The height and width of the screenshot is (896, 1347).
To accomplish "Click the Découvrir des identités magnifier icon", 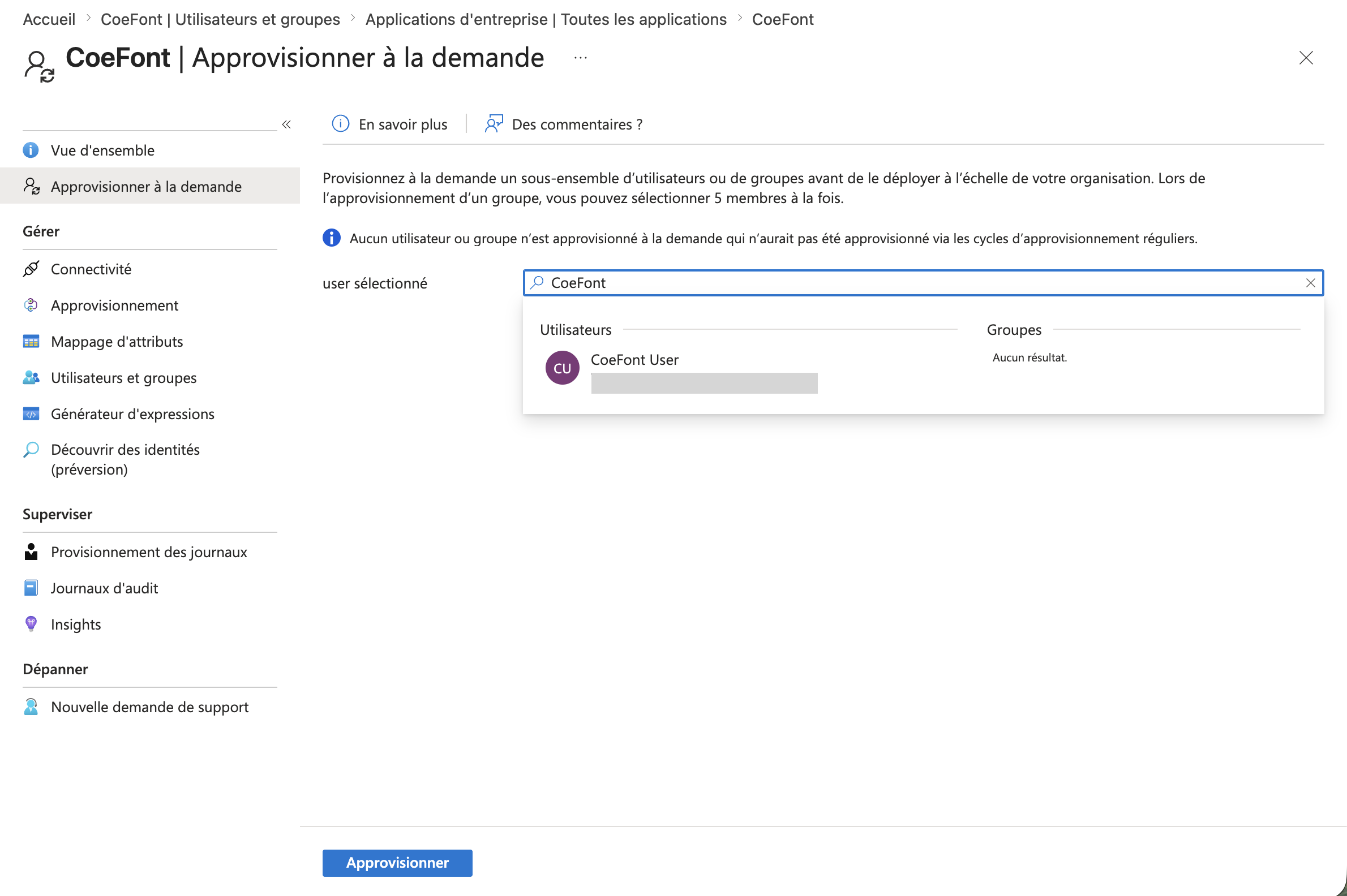I will [31, 450].
